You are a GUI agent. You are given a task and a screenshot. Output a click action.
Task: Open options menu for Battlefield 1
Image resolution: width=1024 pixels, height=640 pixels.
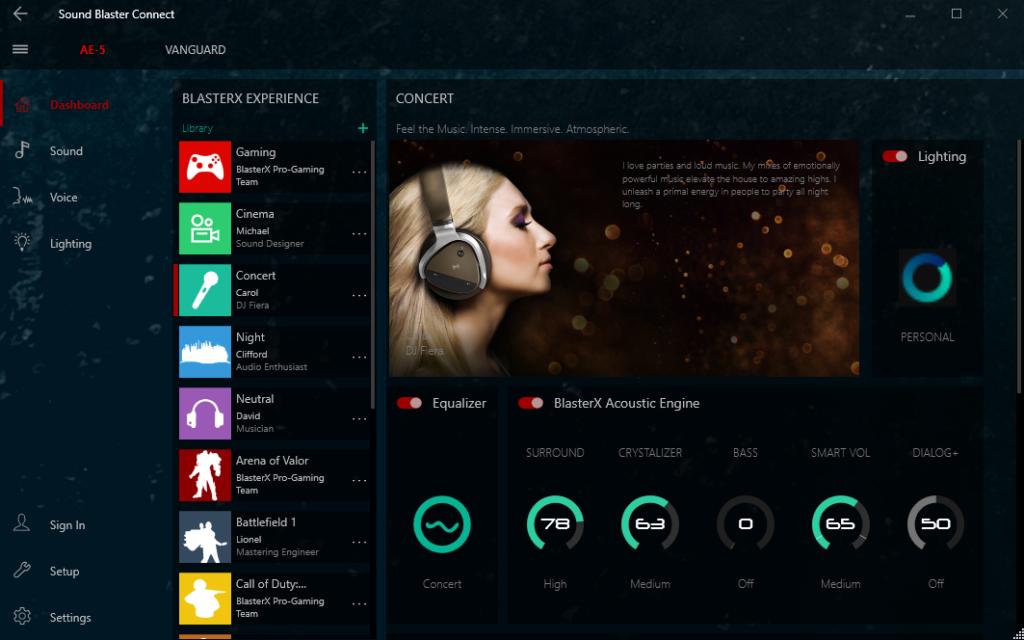click(x=359, y=542)
